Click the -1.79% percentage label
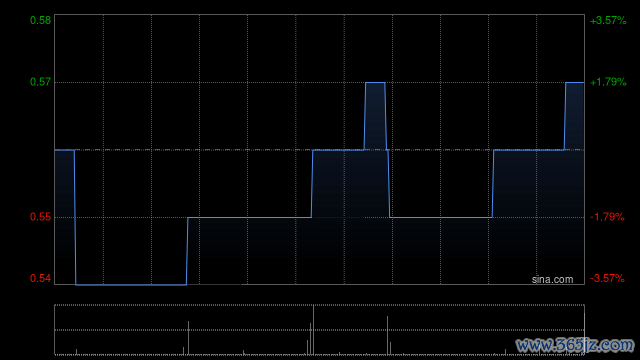Screen dimensions: 640x360 tap(607, 217)
